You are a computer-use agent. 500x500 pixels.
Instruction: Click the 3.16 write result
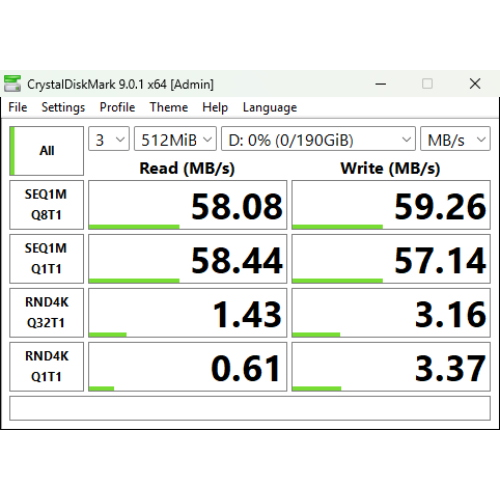pos(391,313)
